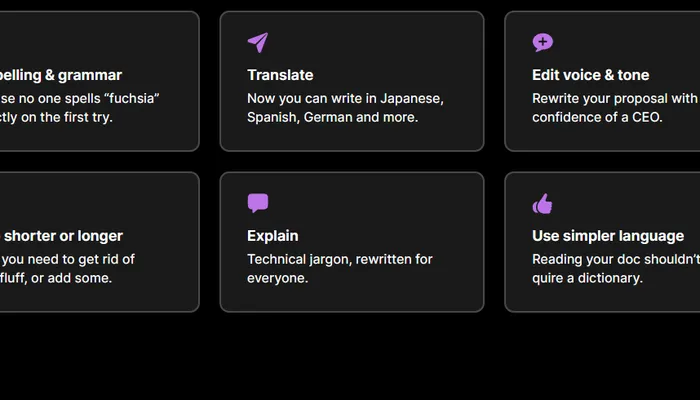This screenshot has width=700, height=400.
Task: Click the Japanese, Spanish, German description text
Action: click(345, 107)
